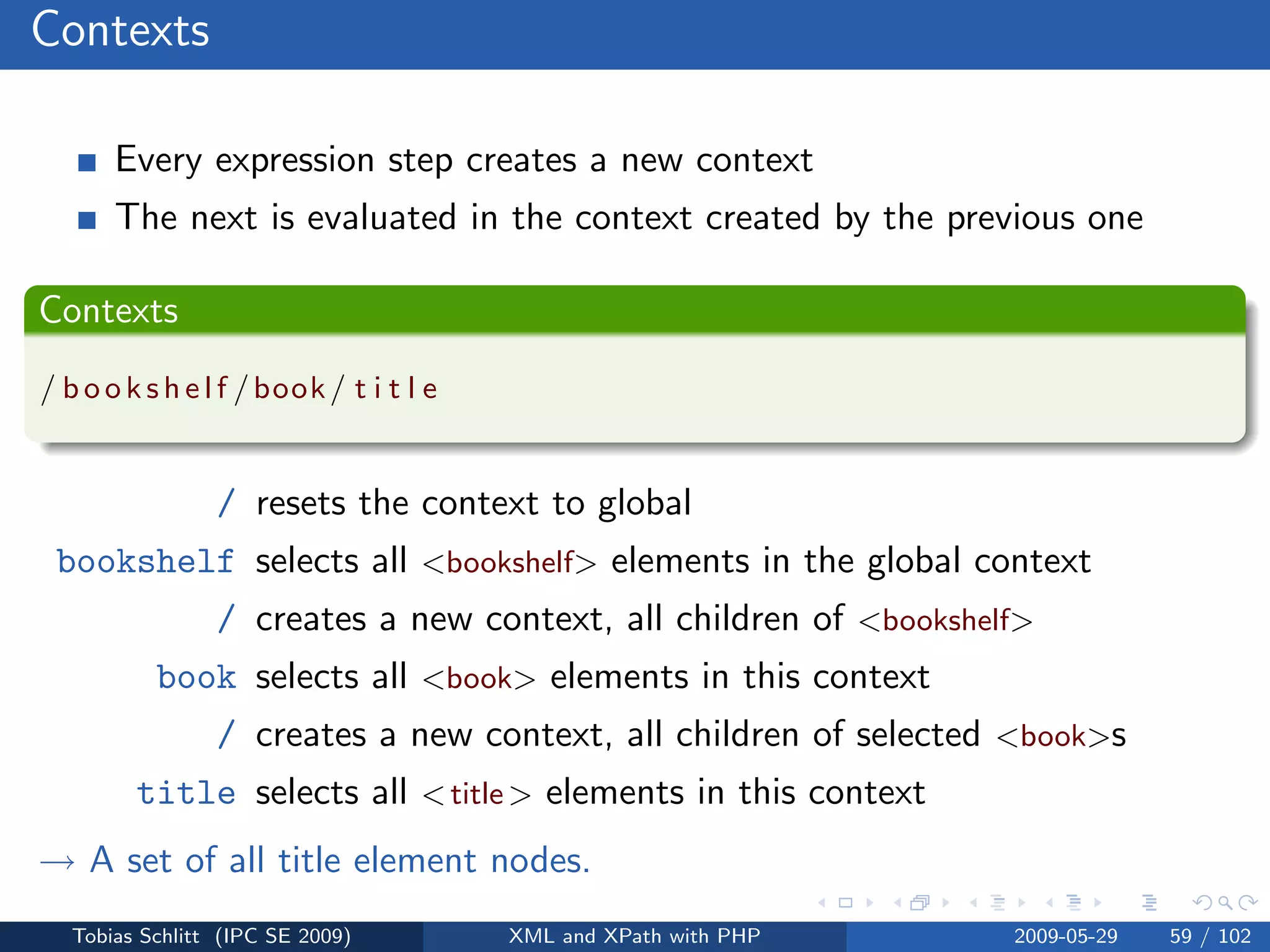The width and height of the screenshot is (1270, 952).
Task: Jump to the previous subsection arrow
Action: click(974, 903)
